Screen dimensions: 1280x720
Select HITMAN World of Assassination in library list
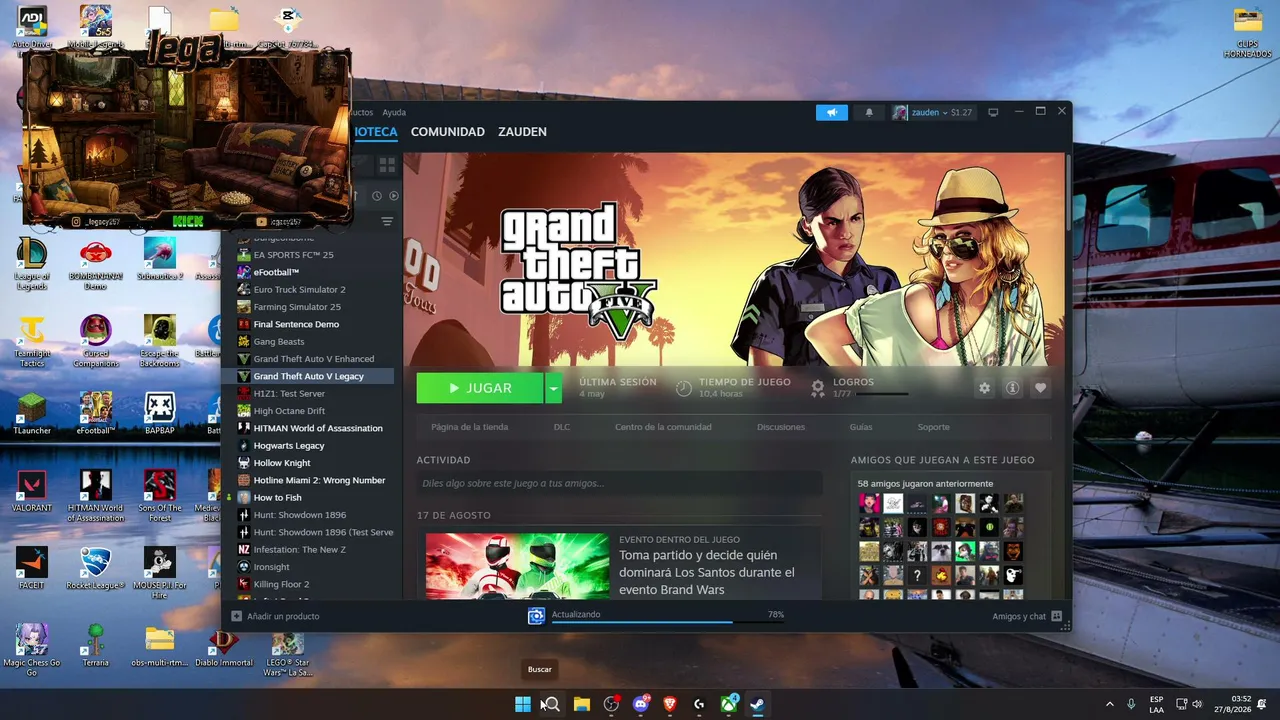click(x=318, y=428)
